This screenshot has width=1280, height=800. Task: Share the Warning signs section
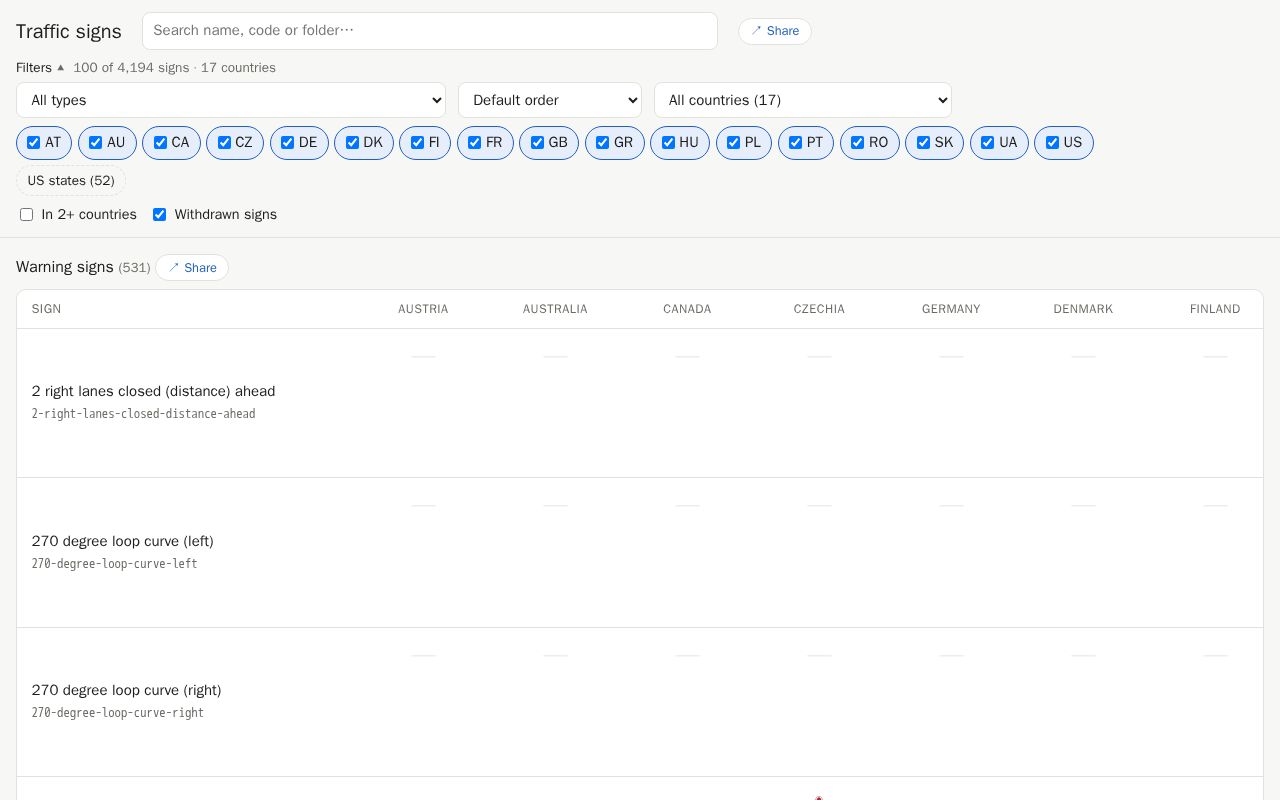192,268
